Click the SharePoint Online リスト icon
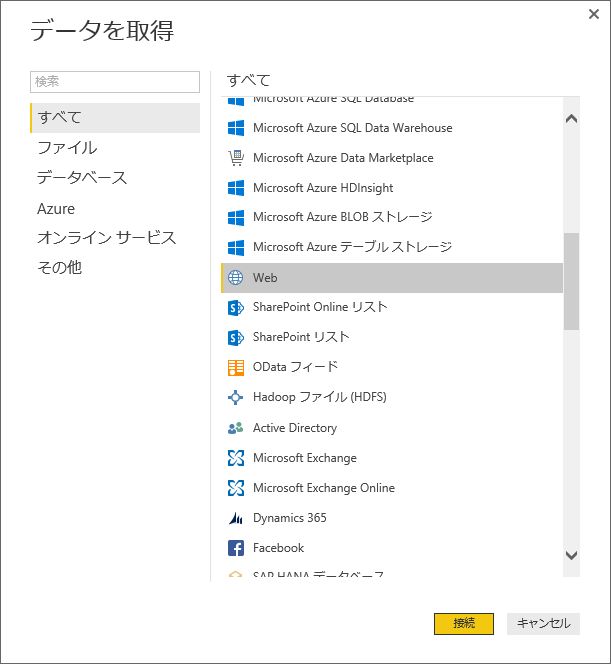Screen dimensions: 611x664 236,307
